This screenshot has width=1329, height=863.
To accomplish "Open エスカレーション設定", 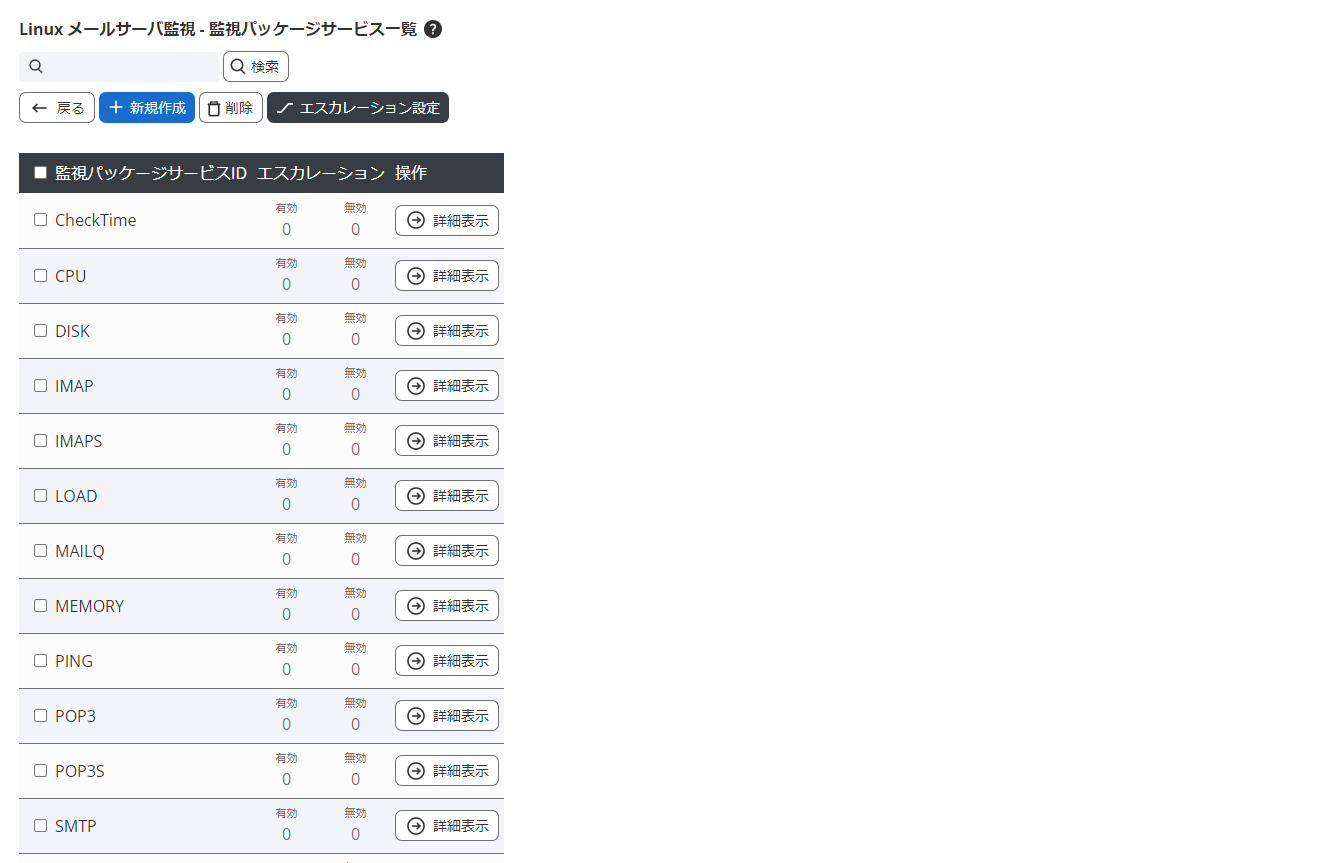I will click(358, 108).
